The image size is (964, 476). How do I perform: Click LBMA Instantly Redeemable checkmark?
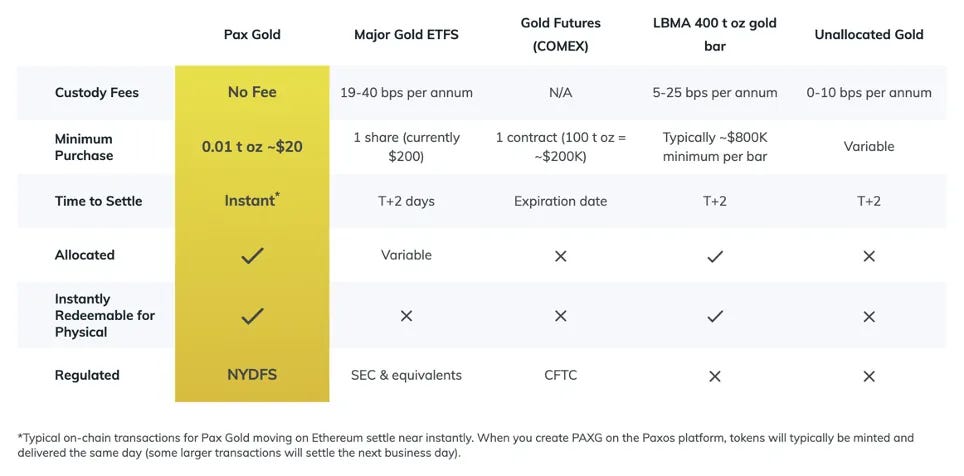(x=714, y=317)
